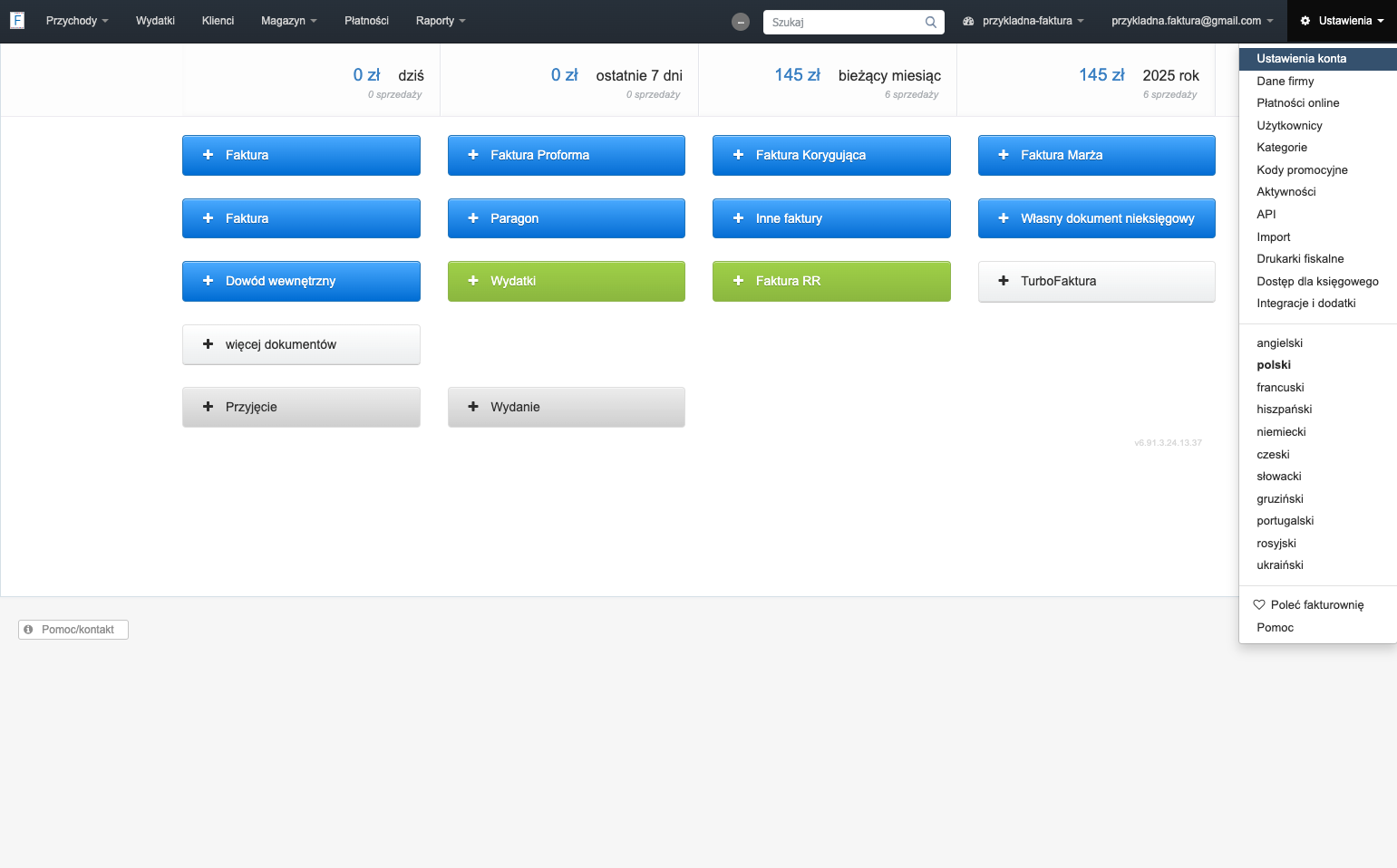Choose Płatności online from the settings menu
This screenshot has height=868, width=1397.
1318,103
